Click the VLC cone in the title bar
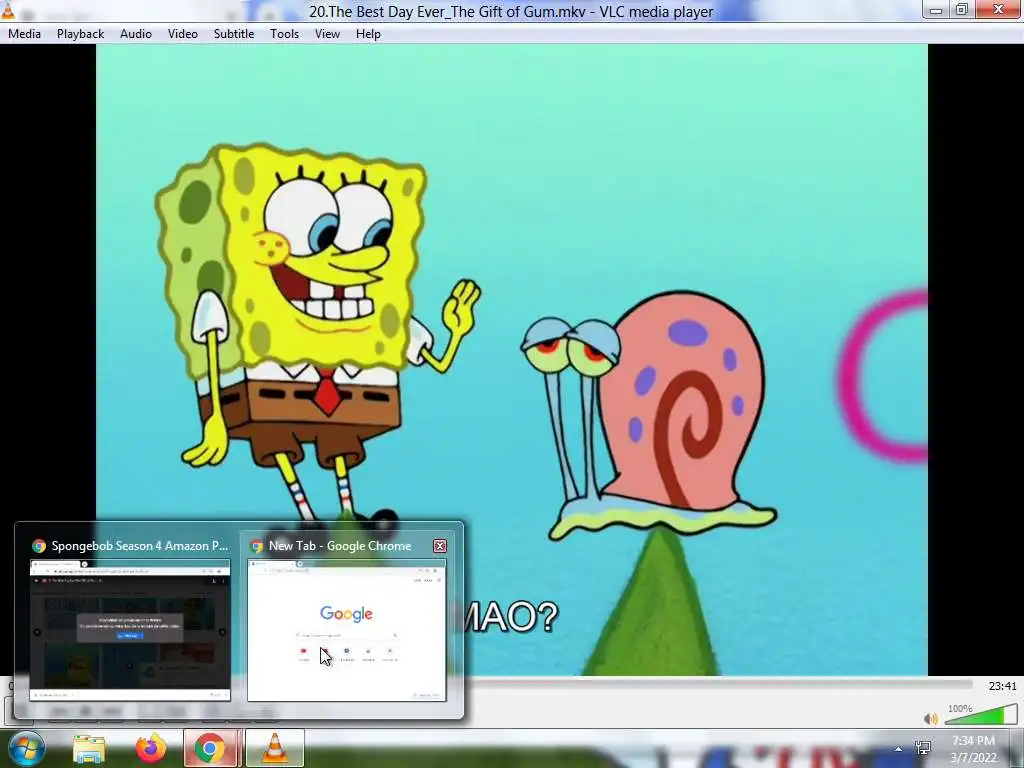This screenshot has height=768, width=1024. click(x=8, y=10)
